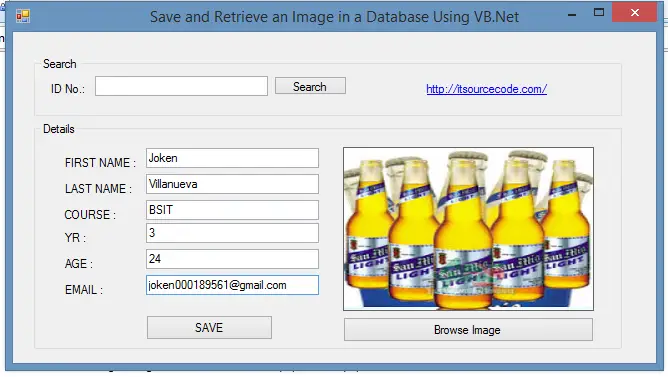Close the Save and Retrieve Image window
Screen dimensions: 668x377
(x=635, y=12)
